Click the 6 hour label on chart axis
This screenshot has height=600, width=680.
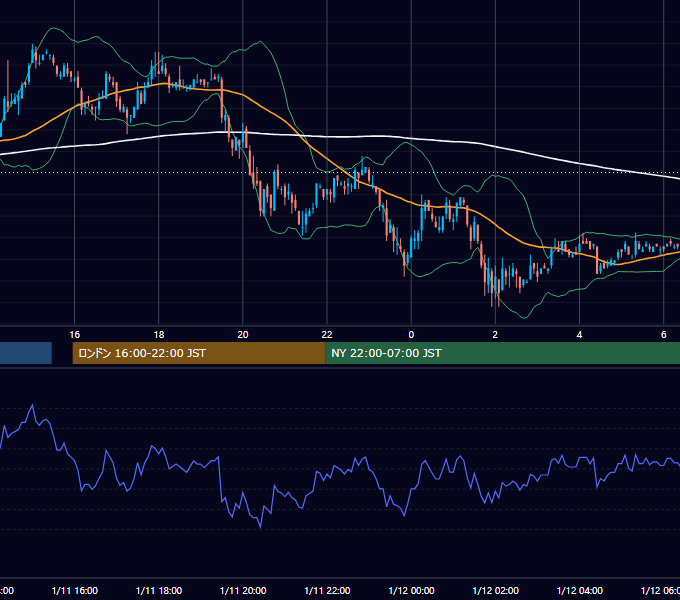(x=664, y=335)
